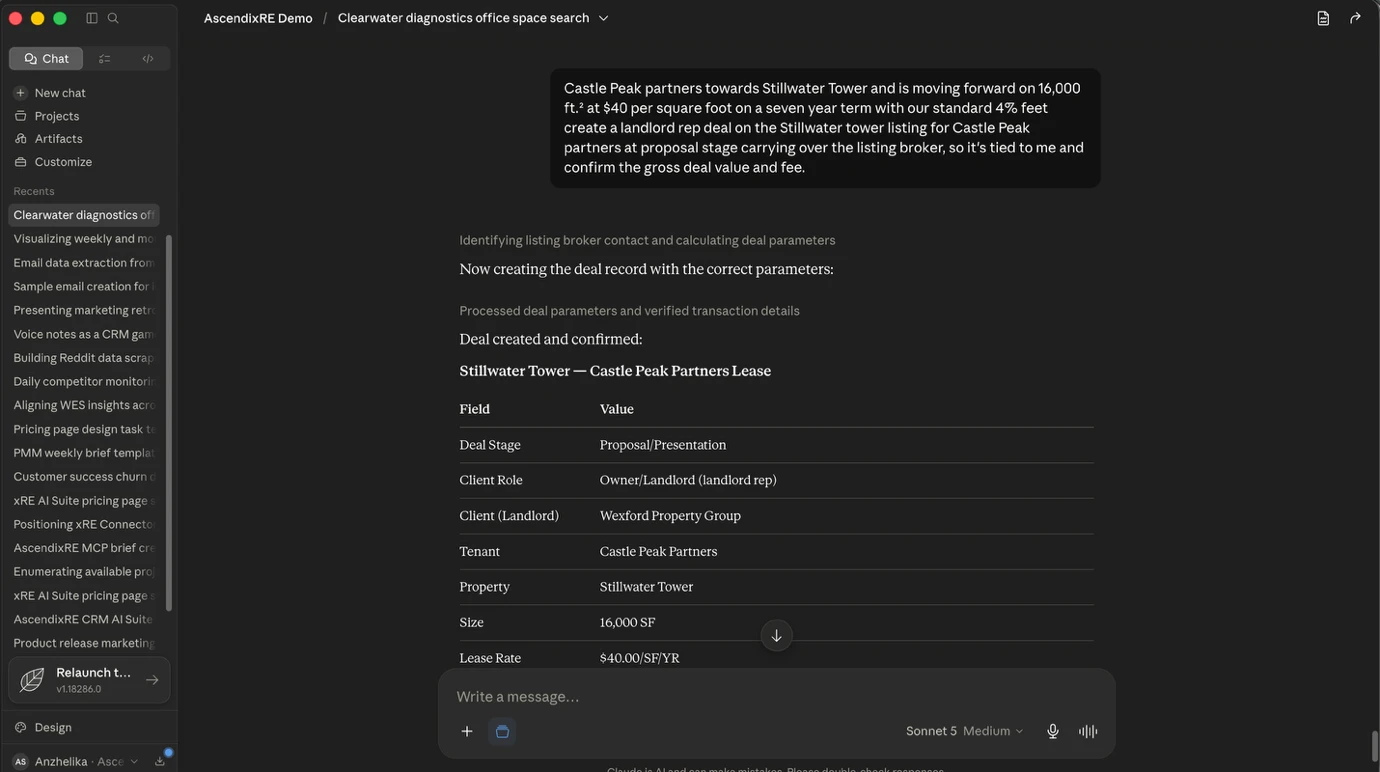Switch to the Chat tab
This screenshot has width=1380, height=772.
point(46,58)
